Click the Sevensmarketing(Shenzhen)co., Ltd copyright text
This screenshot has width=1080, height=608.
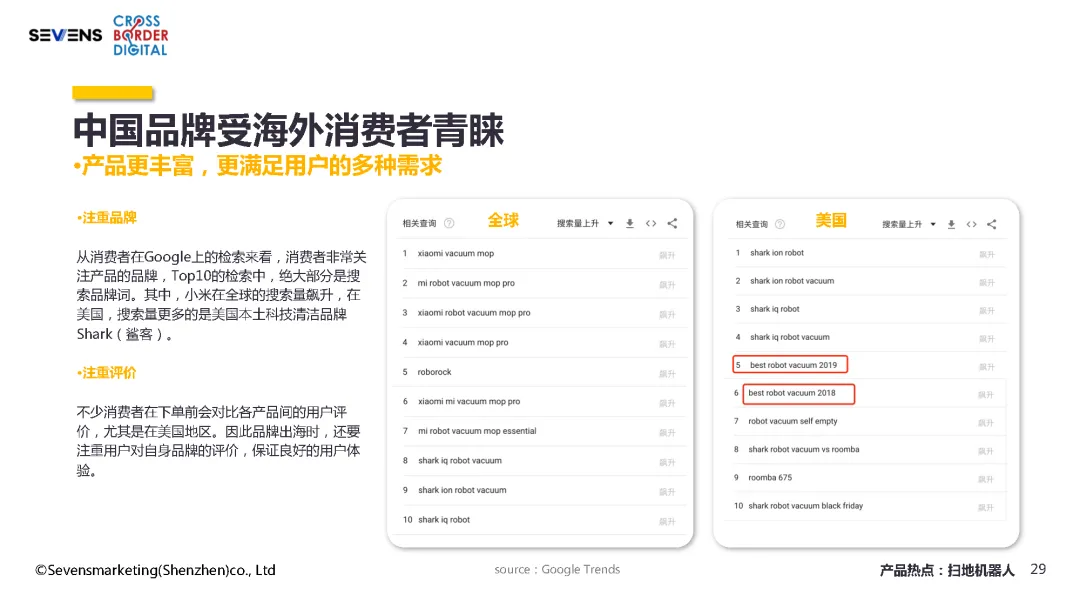click(156, 570)
